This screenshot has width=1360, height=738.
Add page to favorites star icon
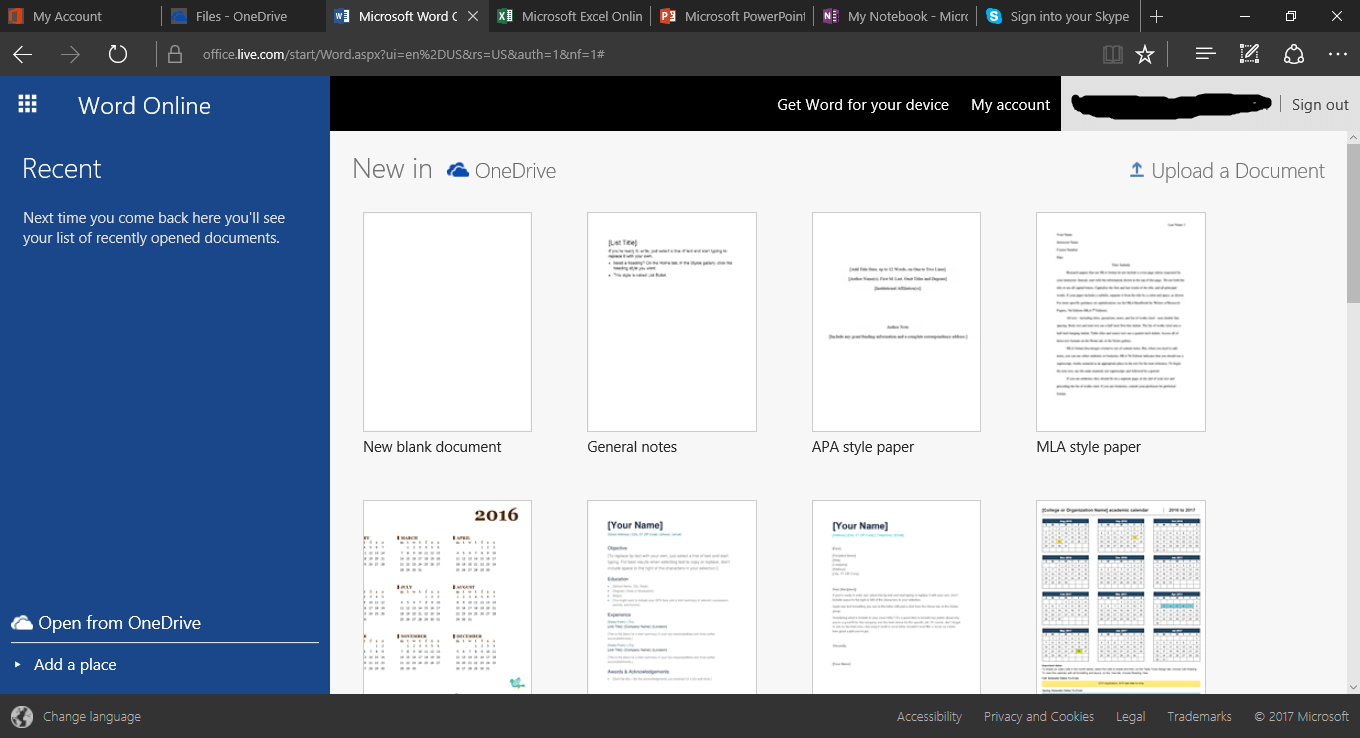(x=1145, y=54)
